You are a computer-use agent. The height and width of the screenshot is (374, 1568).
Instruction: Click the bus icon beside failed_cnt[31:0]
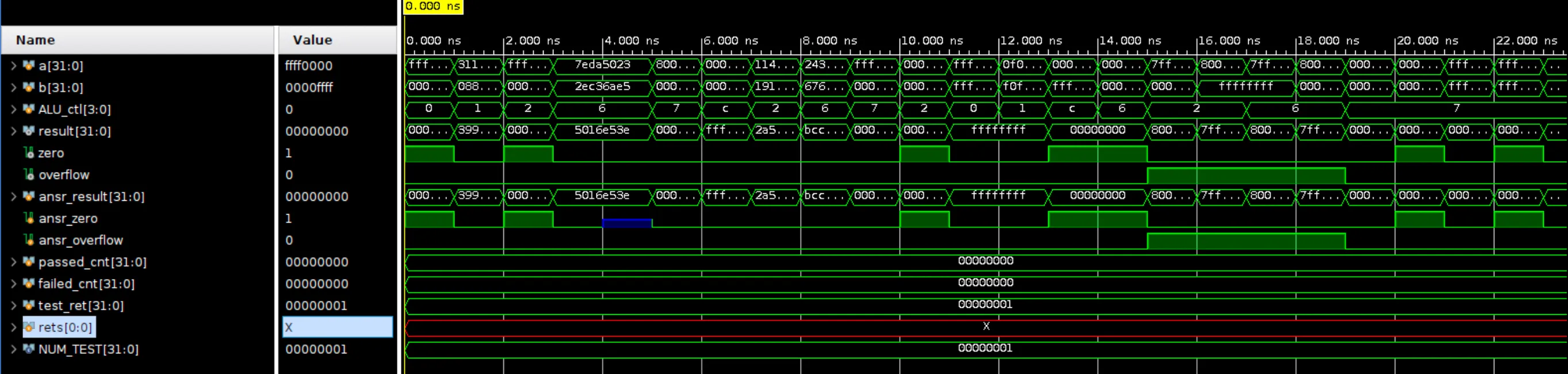pyautogui.click(x=29, y=284)
